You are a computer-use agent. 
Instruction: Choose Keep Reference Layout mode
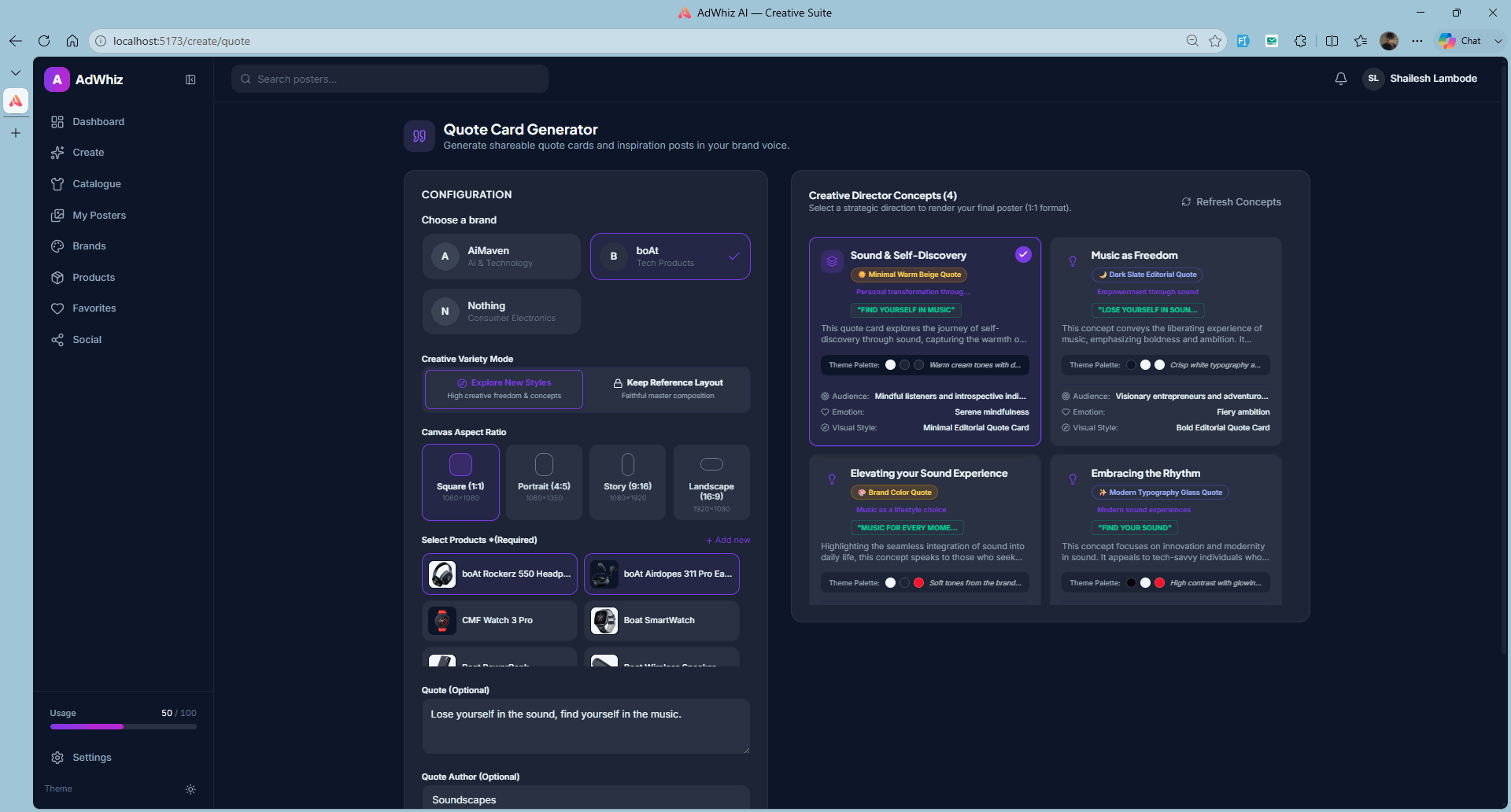pyautogui.click(x=667, y=389)
